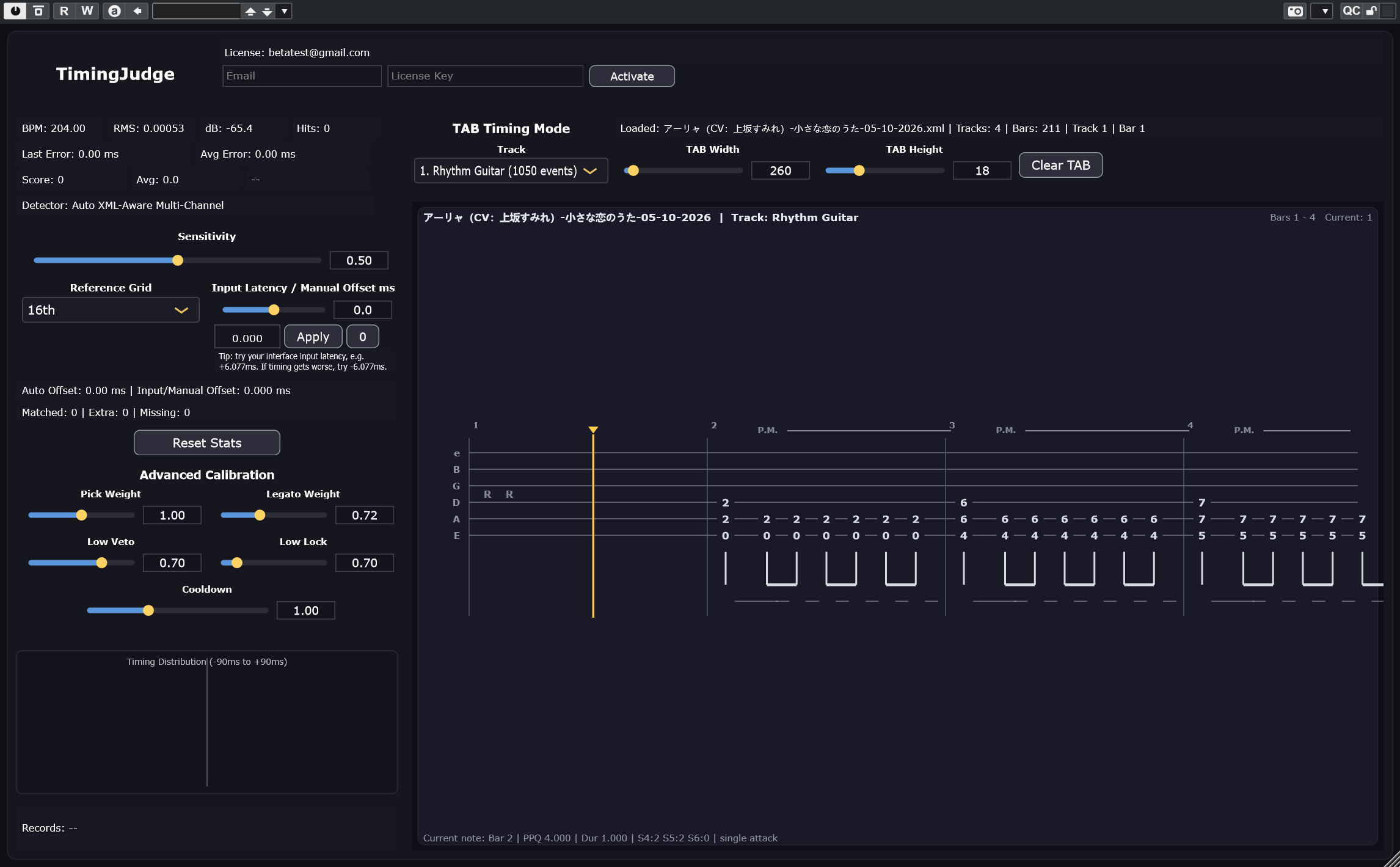
Task: Click the Input Latency value 0.0
Action: [x=362, y=310]
